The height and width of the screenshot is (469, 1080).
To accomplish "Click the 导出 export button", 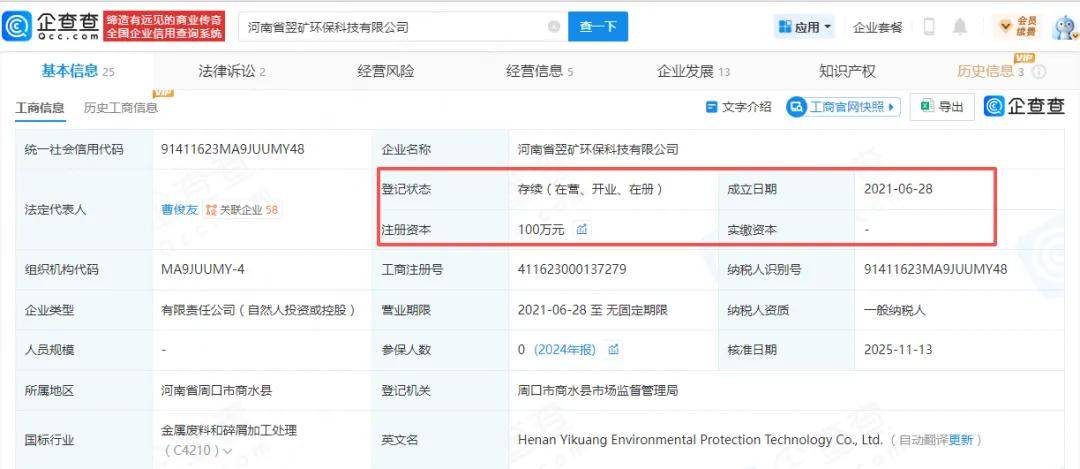I will point(942,107).
